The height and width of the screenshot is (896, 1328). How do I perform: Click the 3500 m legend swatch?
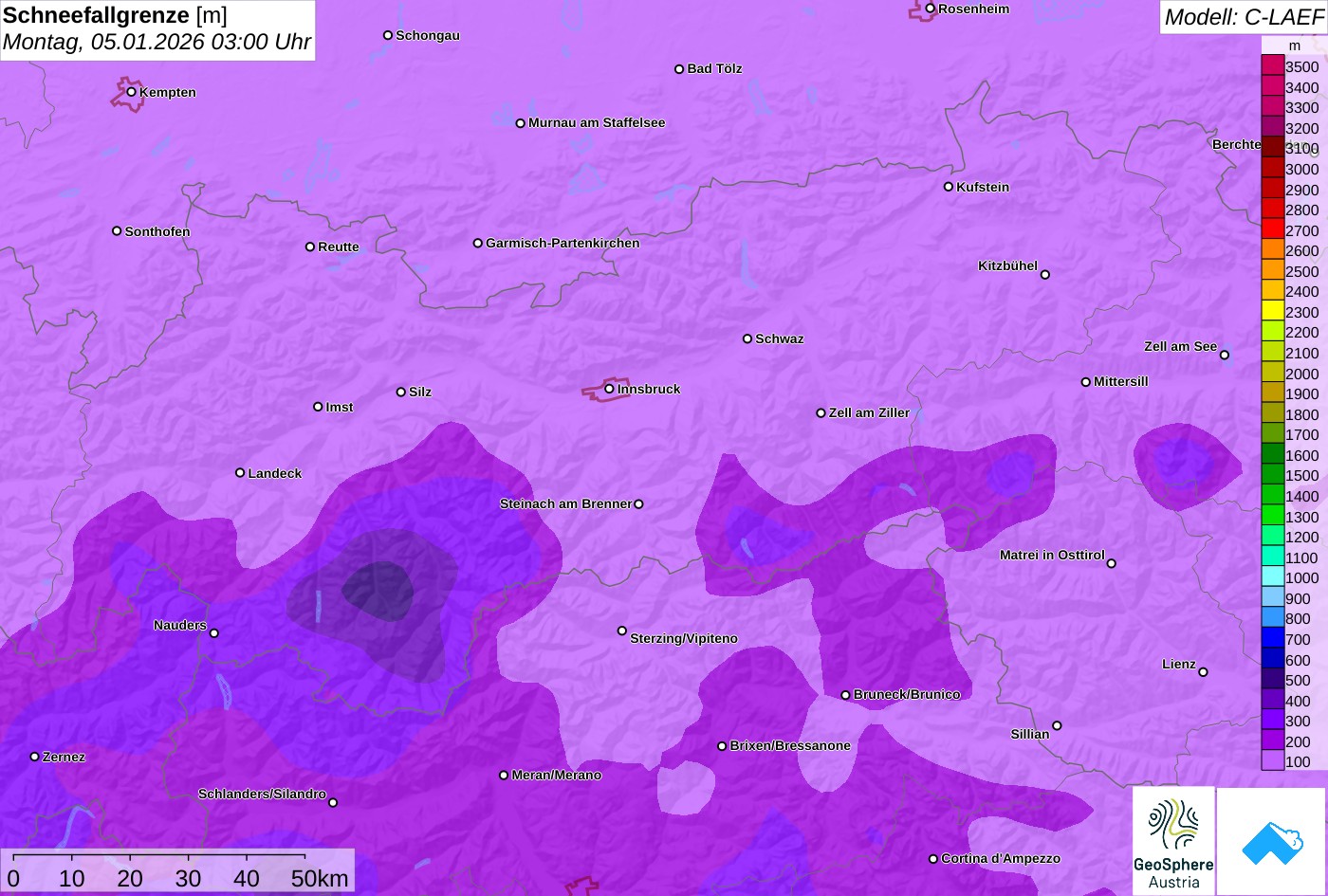pyautogui.click(x=1273, y=65)
